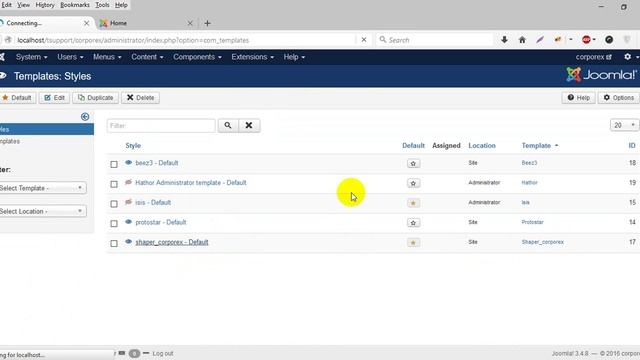The height and width of the screenshot is (360, 640).
Task: Check the beez3 - Default row checkbox
Action: coord(114,164)
